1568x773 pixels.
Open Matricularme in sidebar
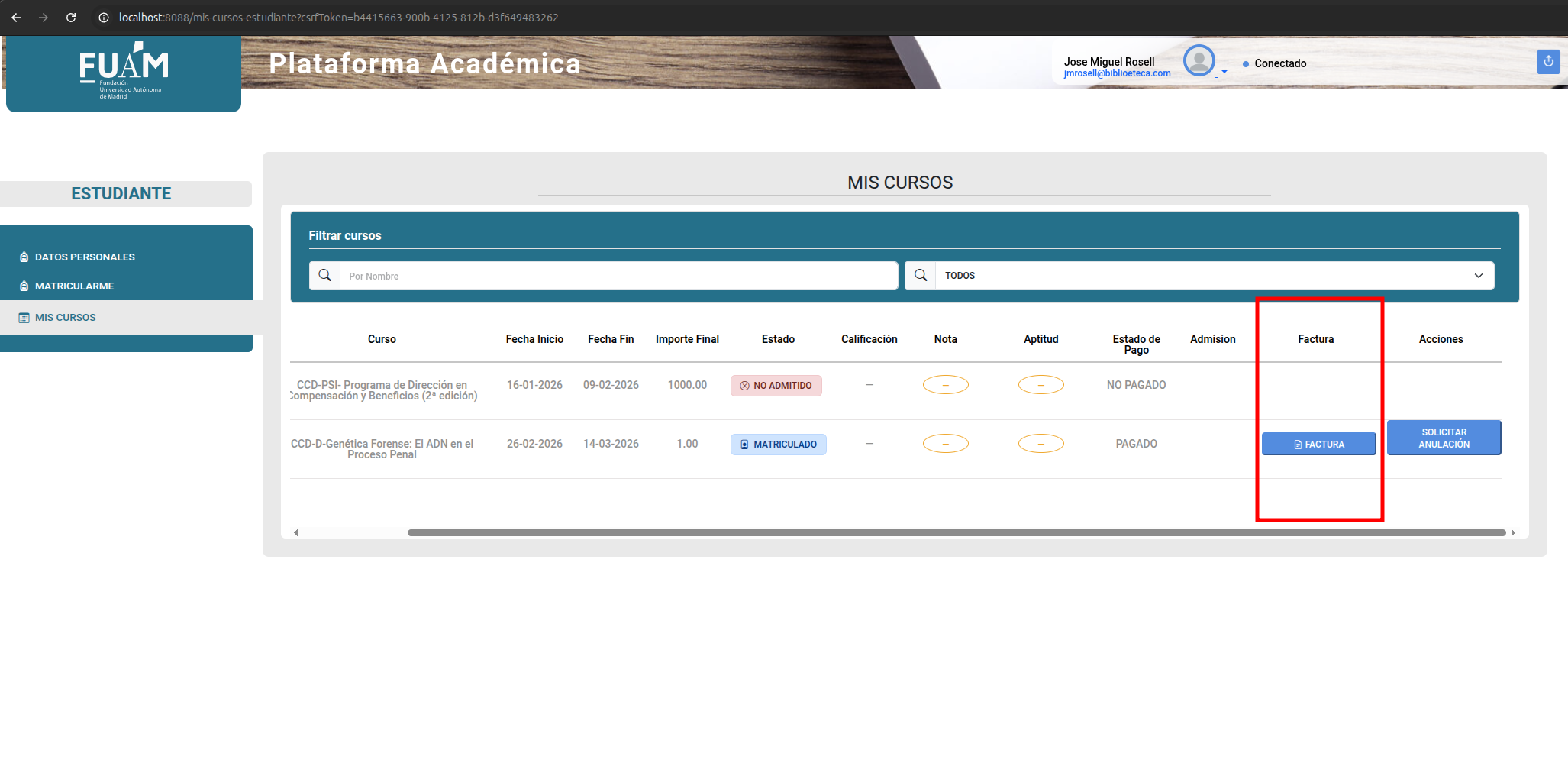[x=74, y=286]
